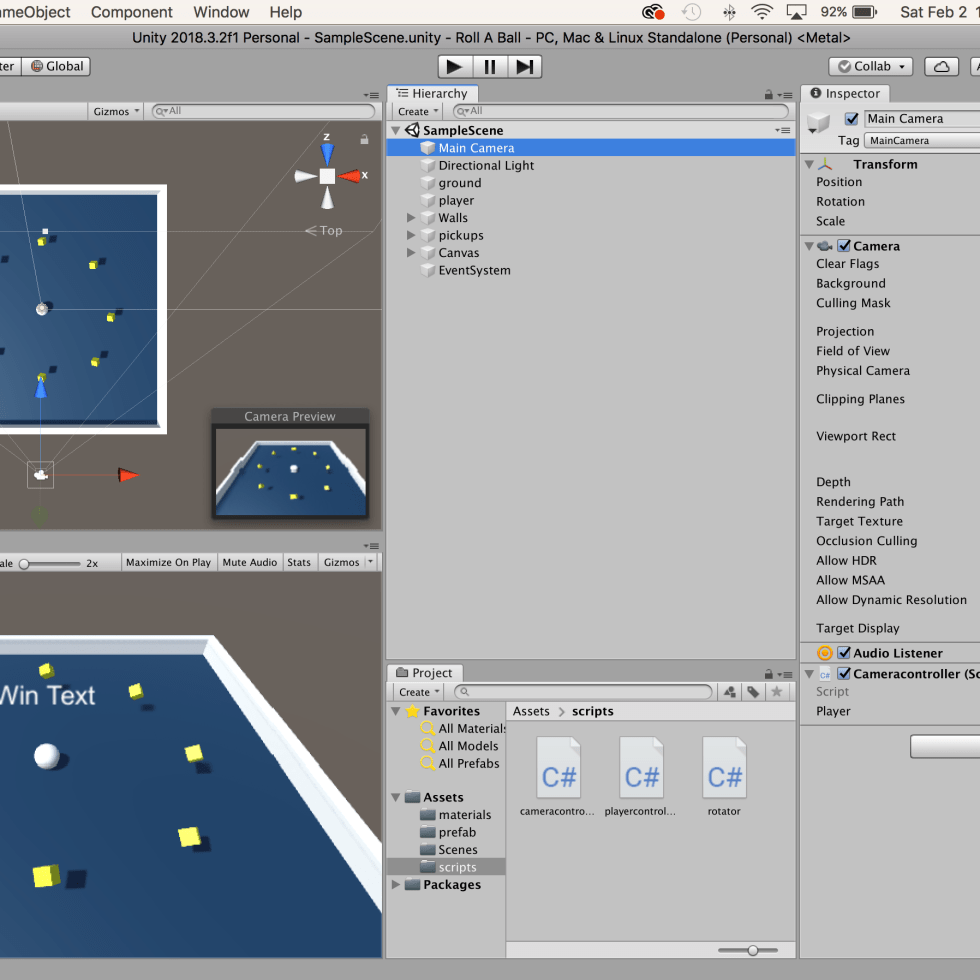
Task: Open the cloud Services button
Action: pyautogui.click(x=941, y=66)
